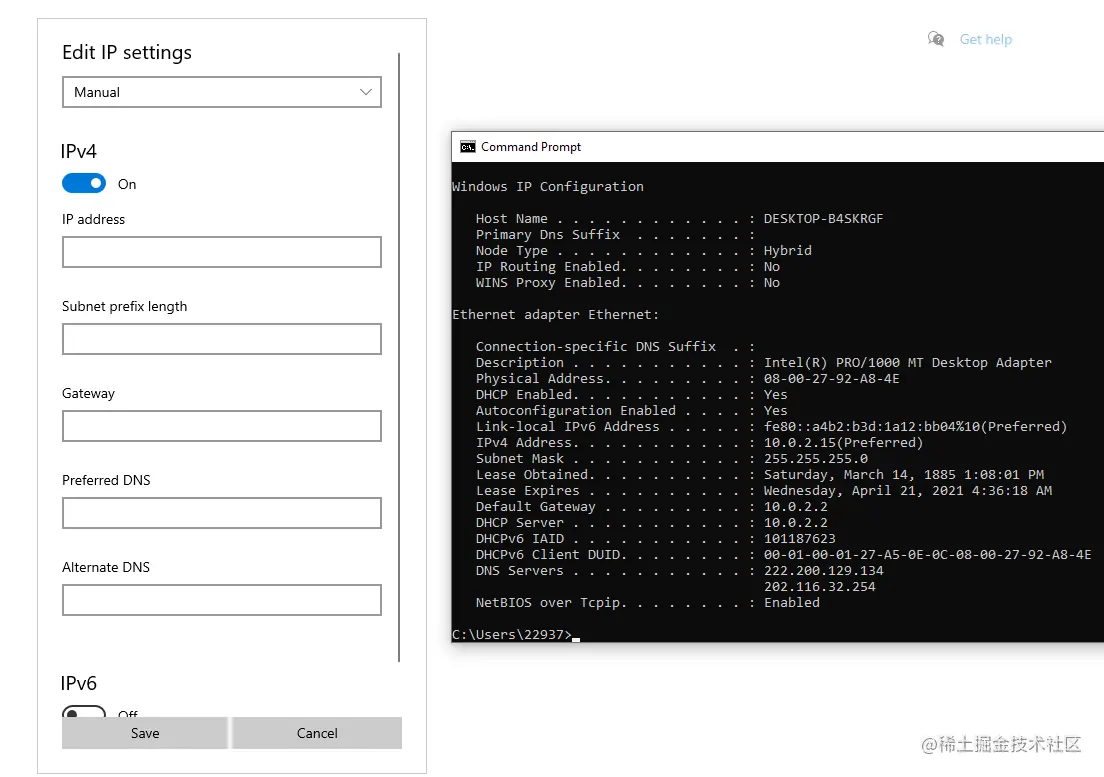
Task: Click the Get help chat icon
Action: 936,39
